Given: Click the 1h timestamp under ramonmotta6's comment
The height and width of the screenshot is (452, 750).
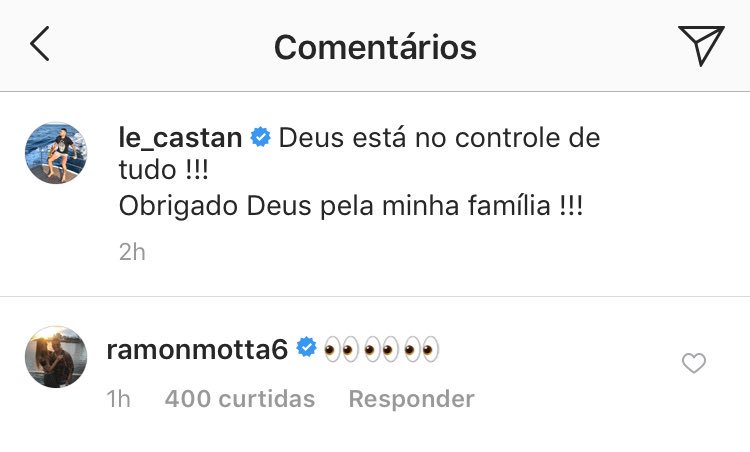Looking at the screenshot, I should point(119,399).
